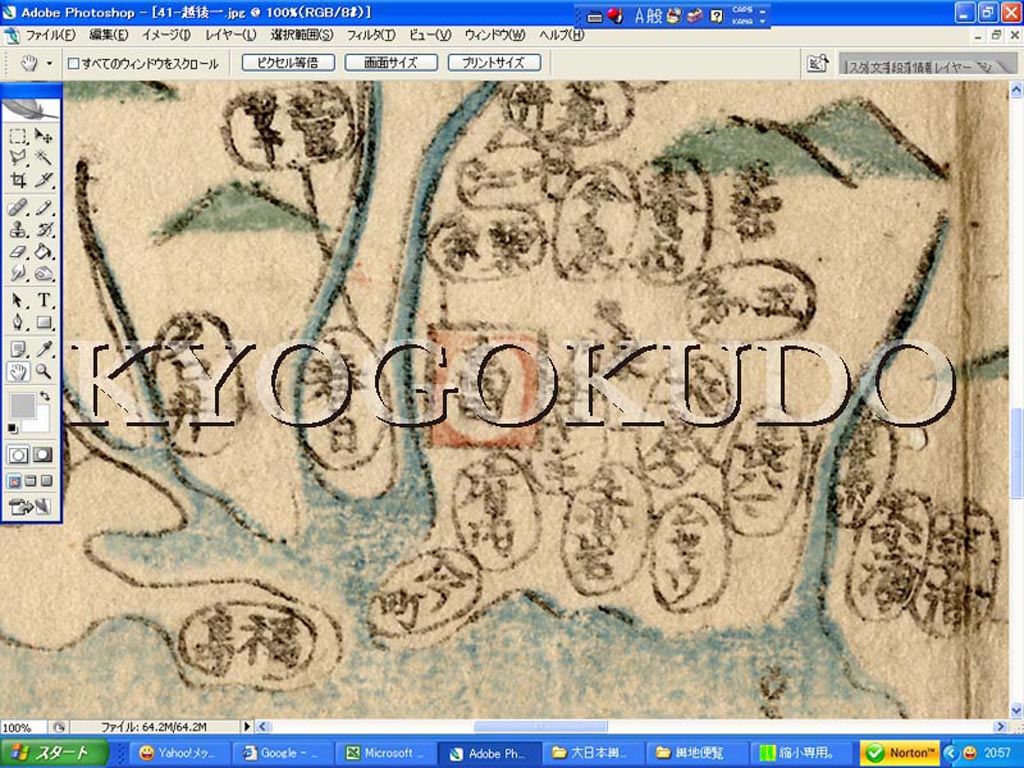
Task: Select the Slice tool
Action: 43,180
